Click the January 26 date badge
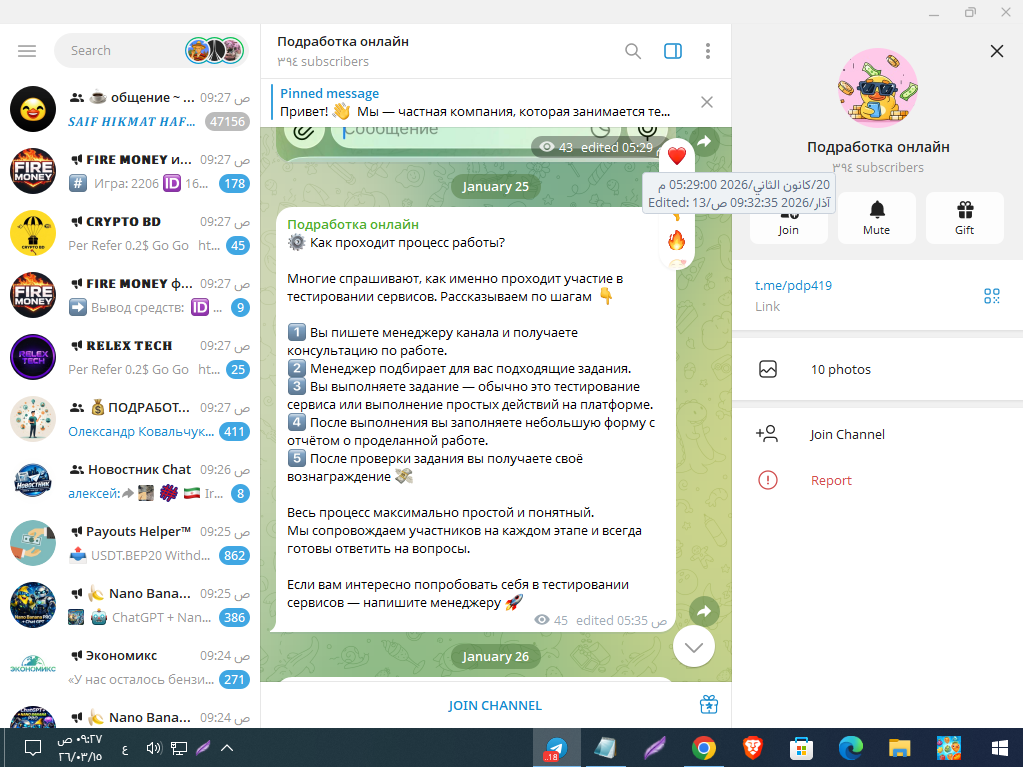The height and width of the screenshot is (767, 1023). tap(495, 657)
